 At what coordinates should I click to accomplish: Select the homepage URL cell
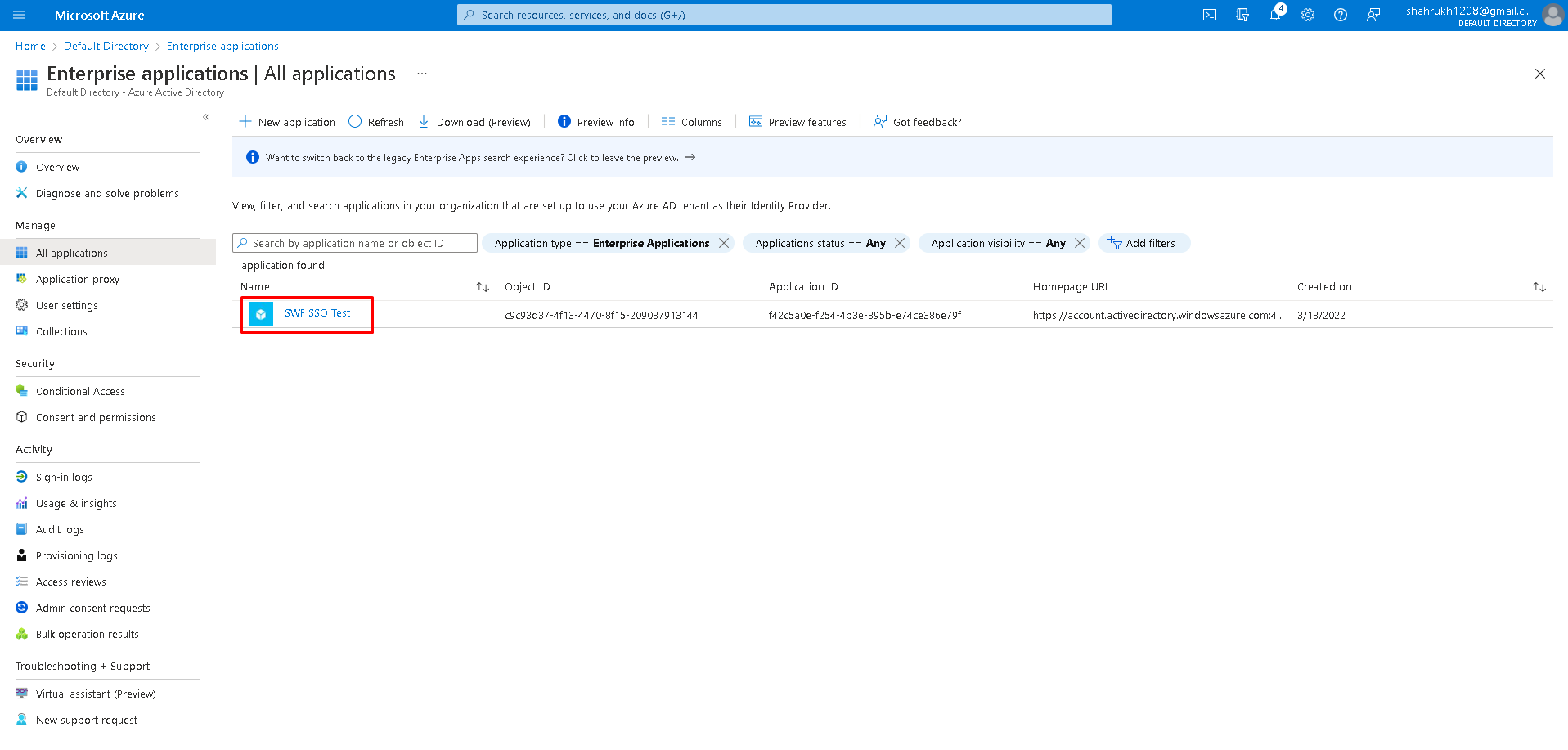point(1158,315)
